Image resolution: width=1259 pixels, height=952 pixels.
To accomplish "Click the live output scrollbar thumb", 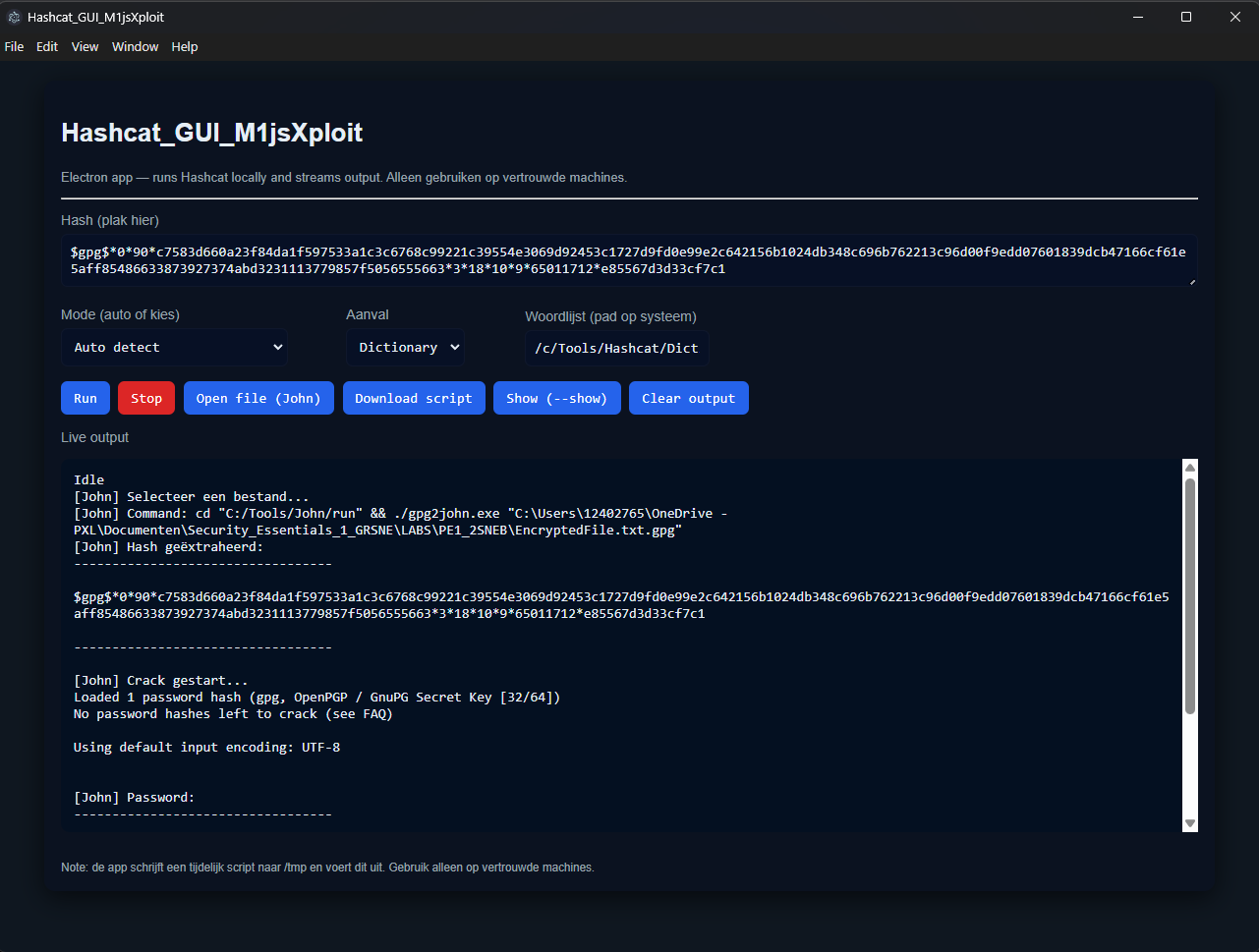I will click(x=1190, y=596).
